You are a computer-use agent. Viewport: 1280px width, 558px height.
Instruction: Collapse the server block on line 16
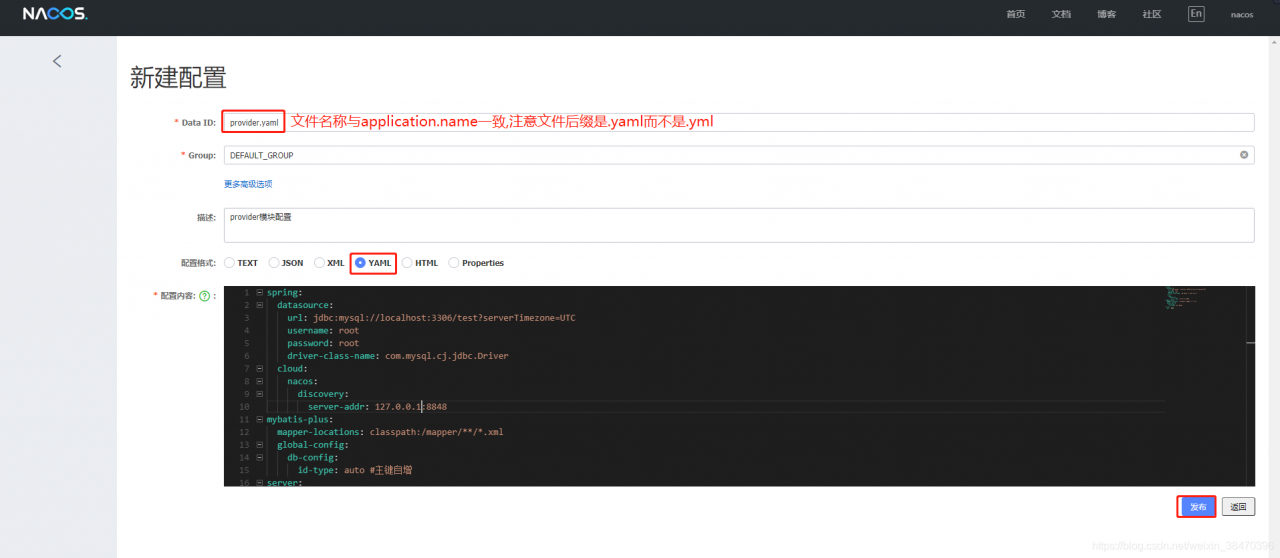point(260,482)
